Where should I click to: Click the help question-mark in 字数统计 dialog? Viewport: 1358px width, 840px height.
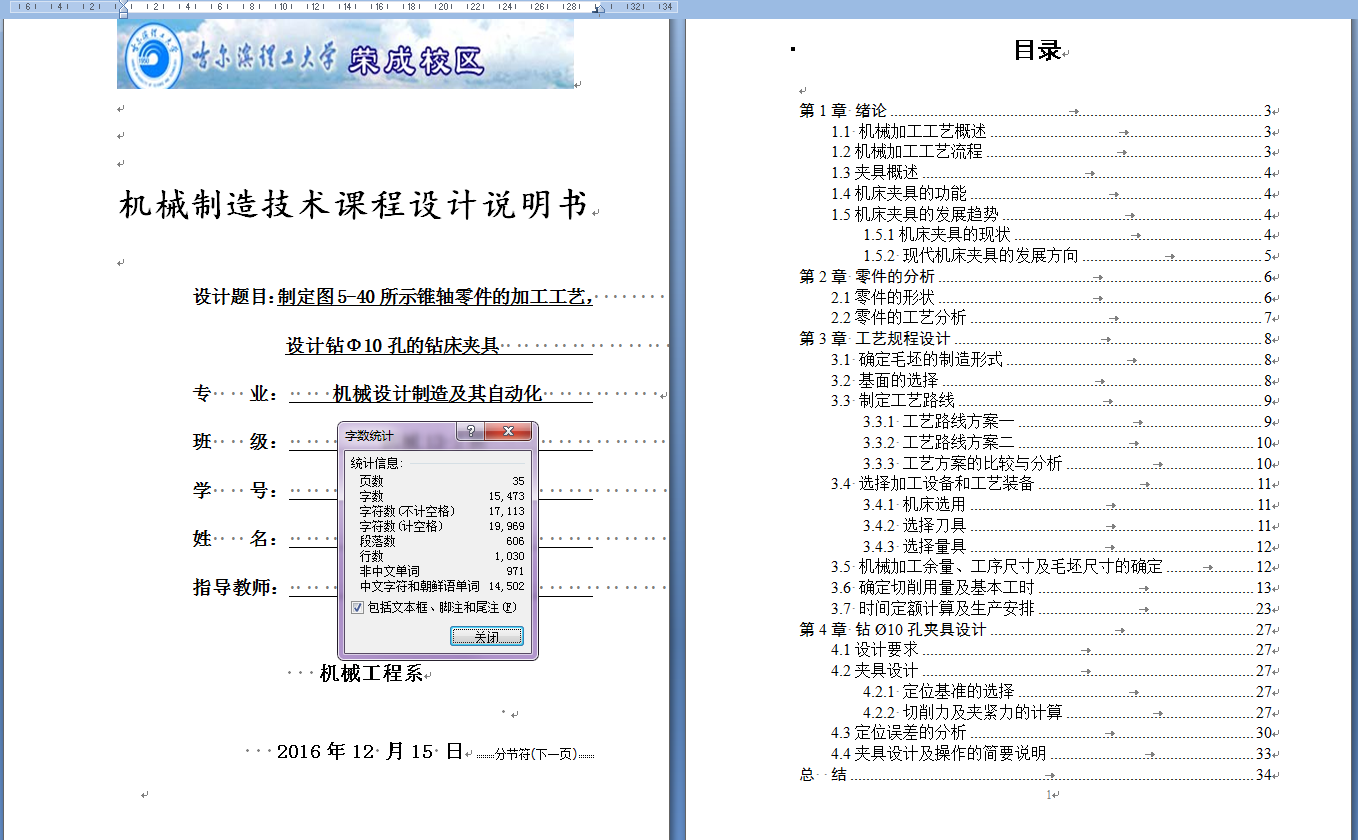(x=470, y=432)
